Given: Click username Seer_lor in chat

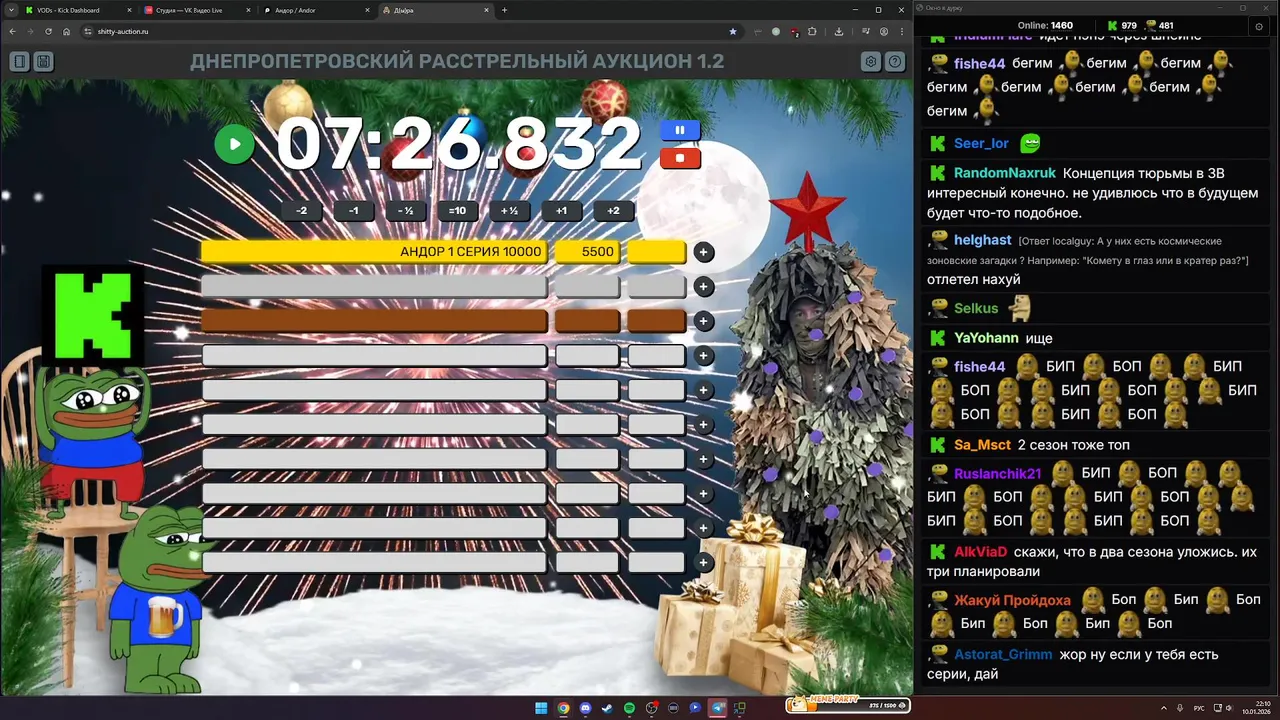Looking at the screenshot, I should [981, 143].
